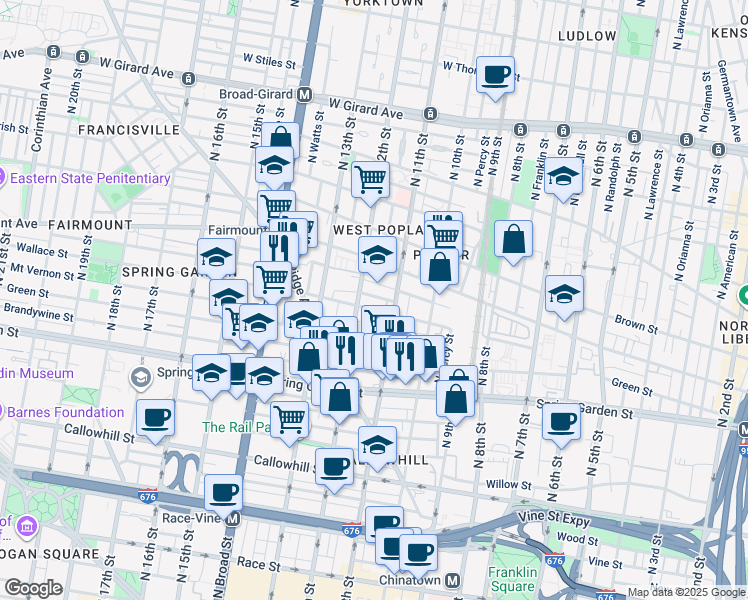Open shopping cart marker beside The Rail Park
Viewport: 748px width, 600px height.
pos(290,421)
